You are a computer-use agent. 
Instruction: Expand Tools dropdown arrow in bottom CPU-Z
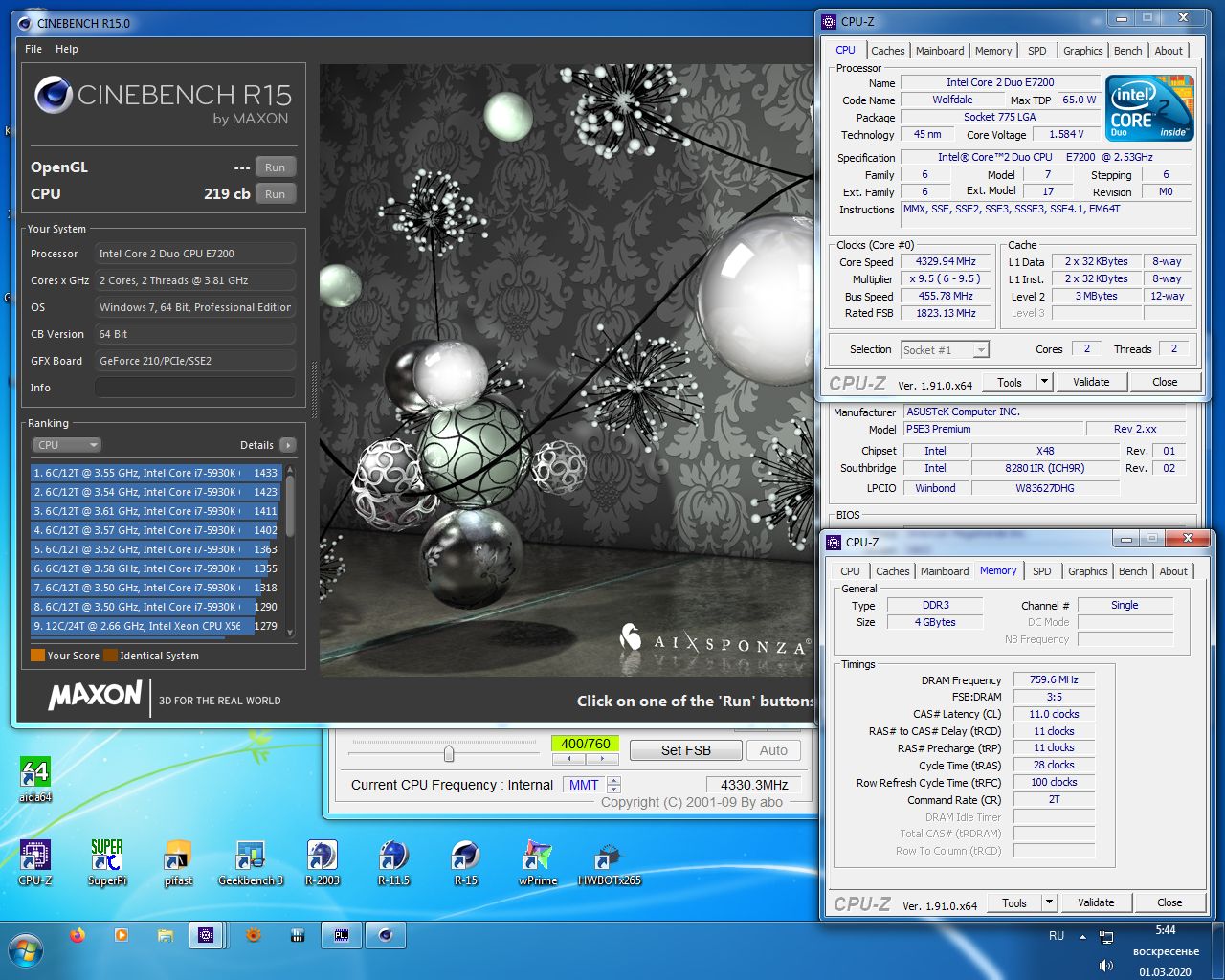tap(1050, 902)
